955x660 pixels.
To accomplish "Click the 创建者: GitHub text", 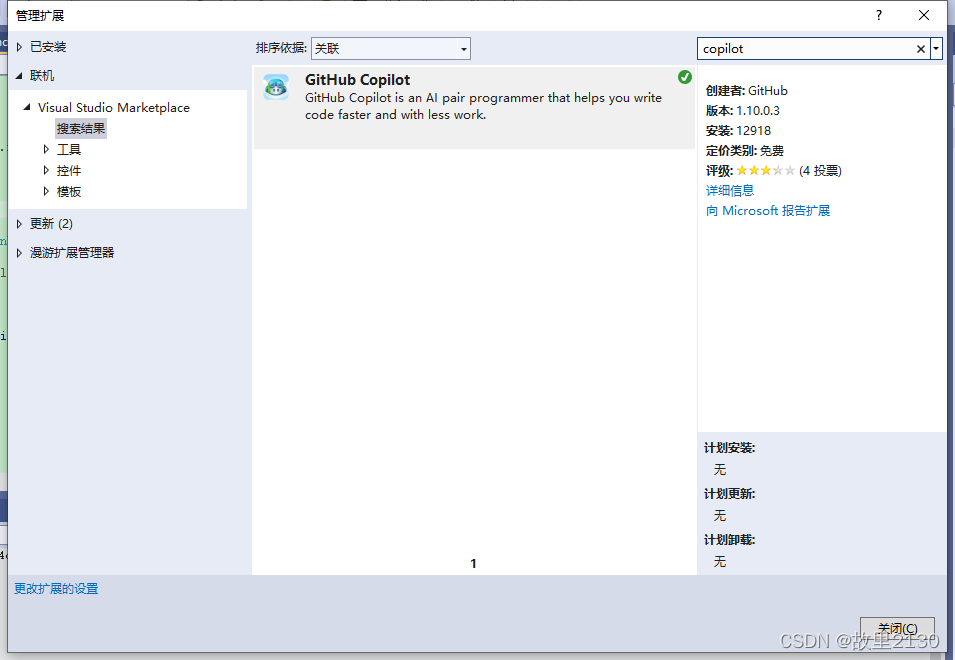I will pyautogui.click(x=747, y=91).
